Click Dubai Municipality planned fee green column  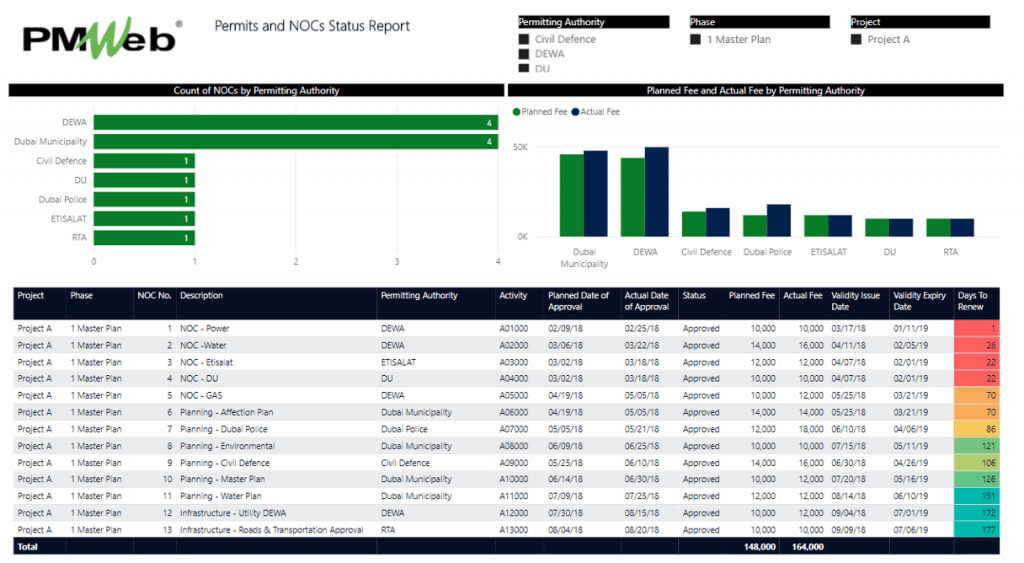tap(571, 195)
